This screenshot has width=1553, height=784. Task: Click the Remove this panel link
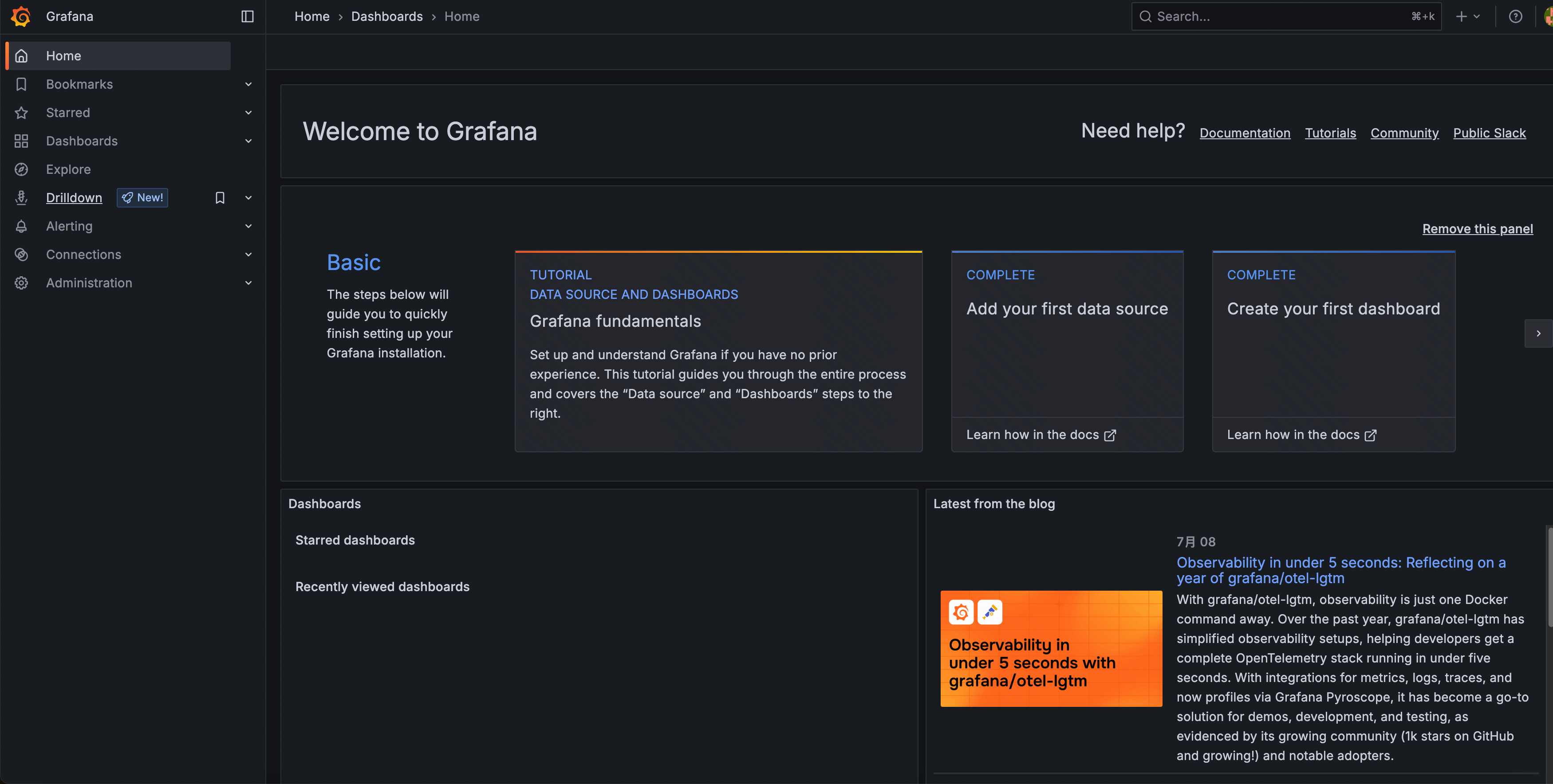(x=1477, y=228)
